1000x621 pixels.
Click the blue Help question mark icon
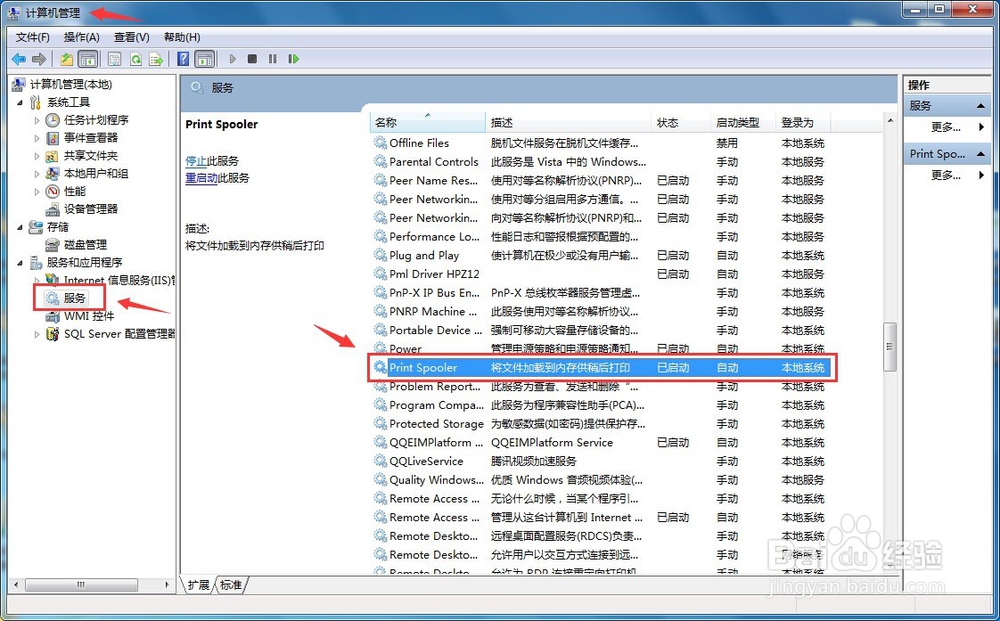[x=183, y=59]
